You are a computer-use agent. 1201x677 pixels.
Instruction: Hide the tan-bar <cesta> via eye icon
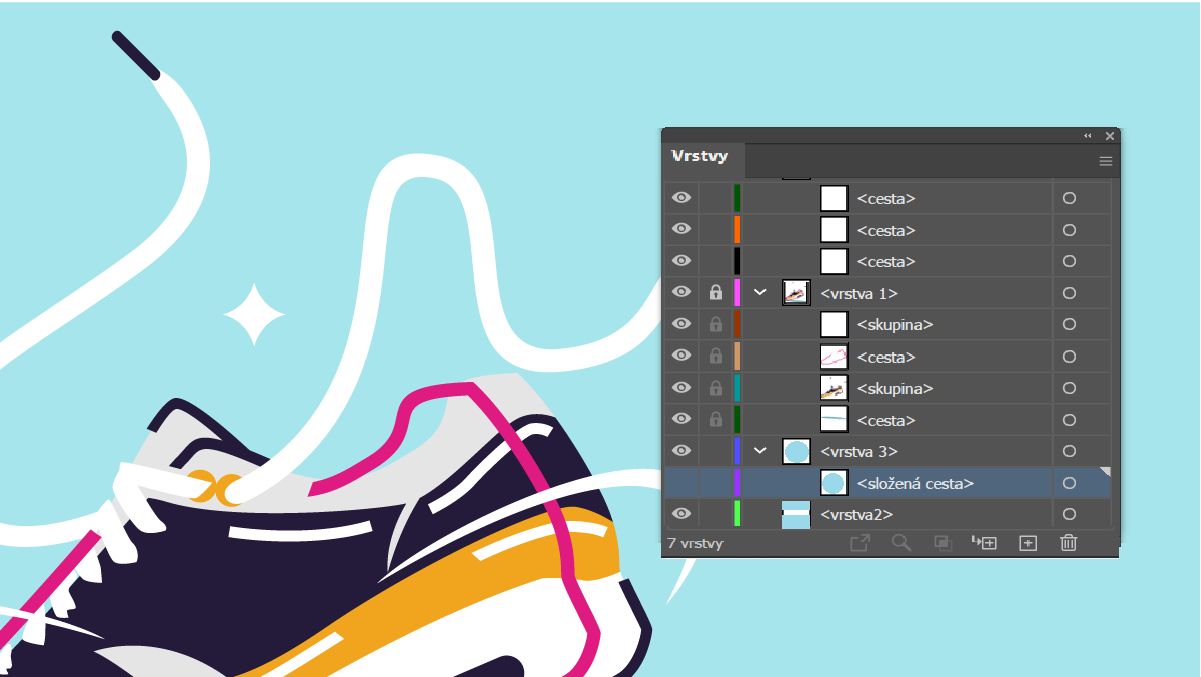[681, 355]
